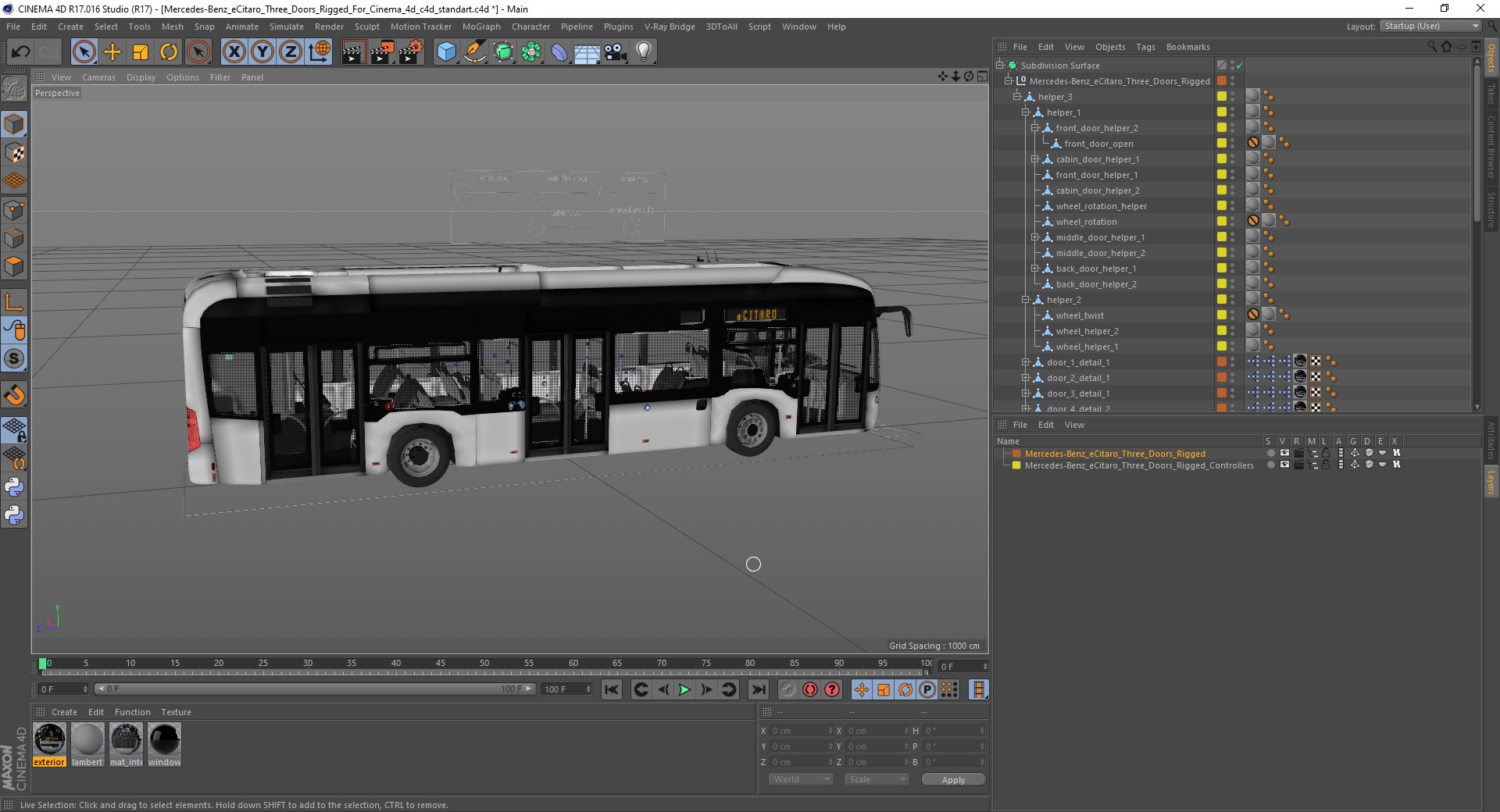Image resolution: width=1500 pixels, height=812 pixels.
Task: Activate the Rotate tool
Action: point(169,52)
